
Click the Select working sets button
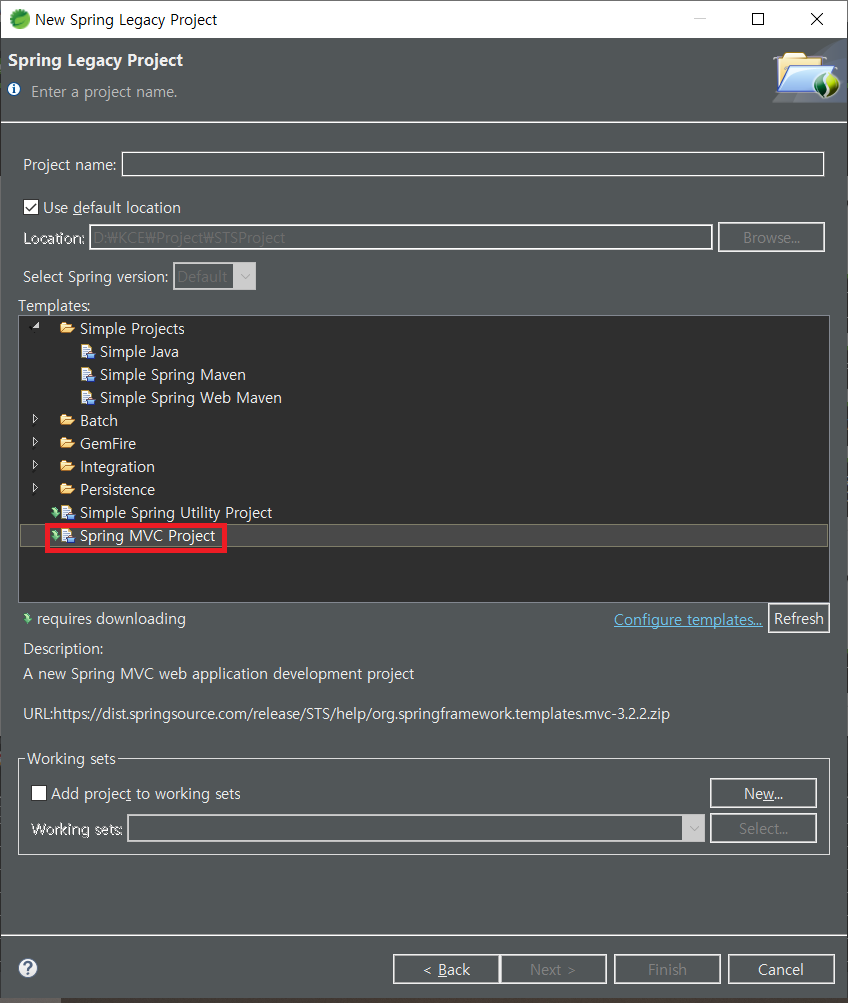[x=763, y=828]
